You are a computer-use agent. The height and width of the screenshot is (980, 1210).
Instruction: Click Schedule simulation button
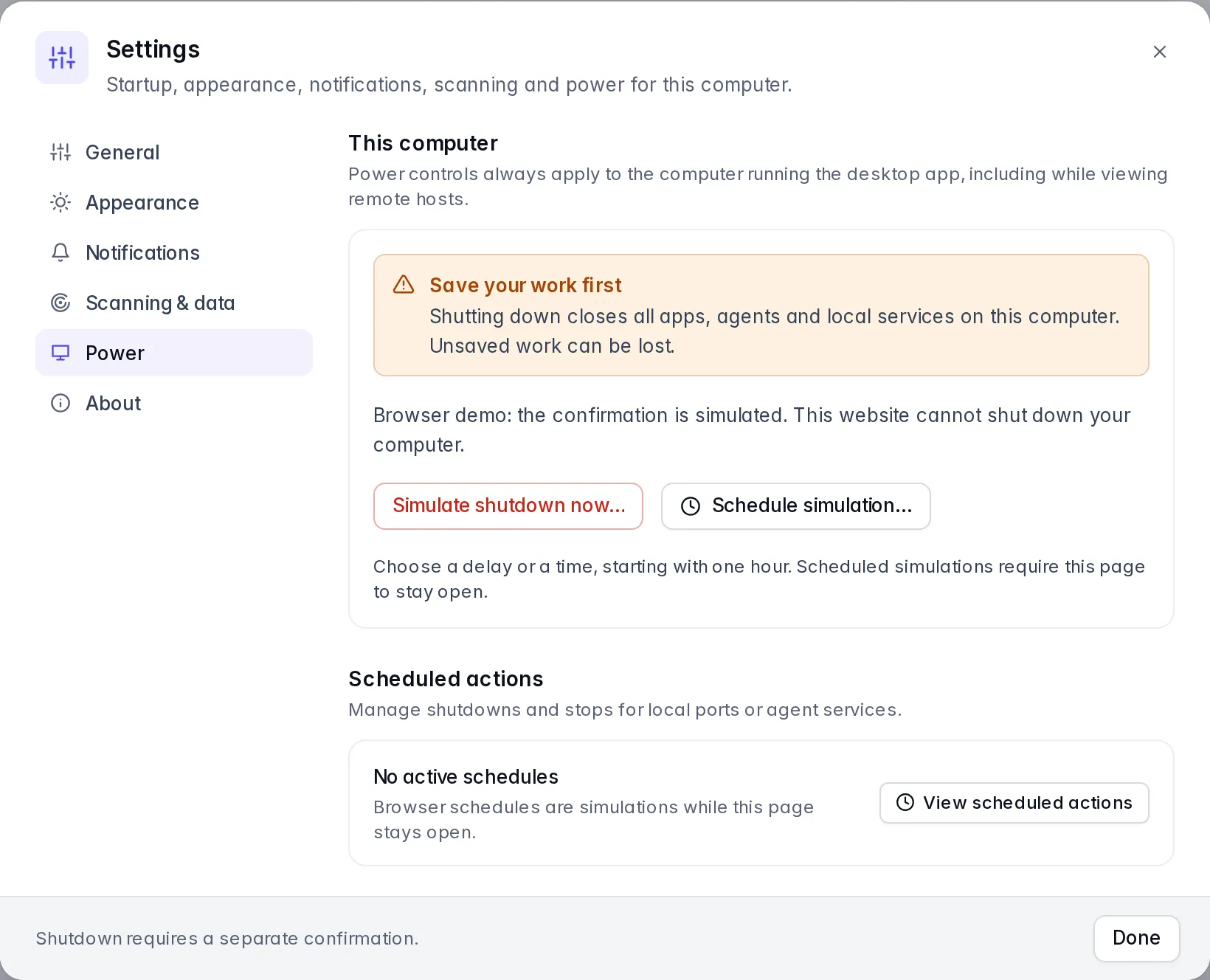[x=796, y=506]
